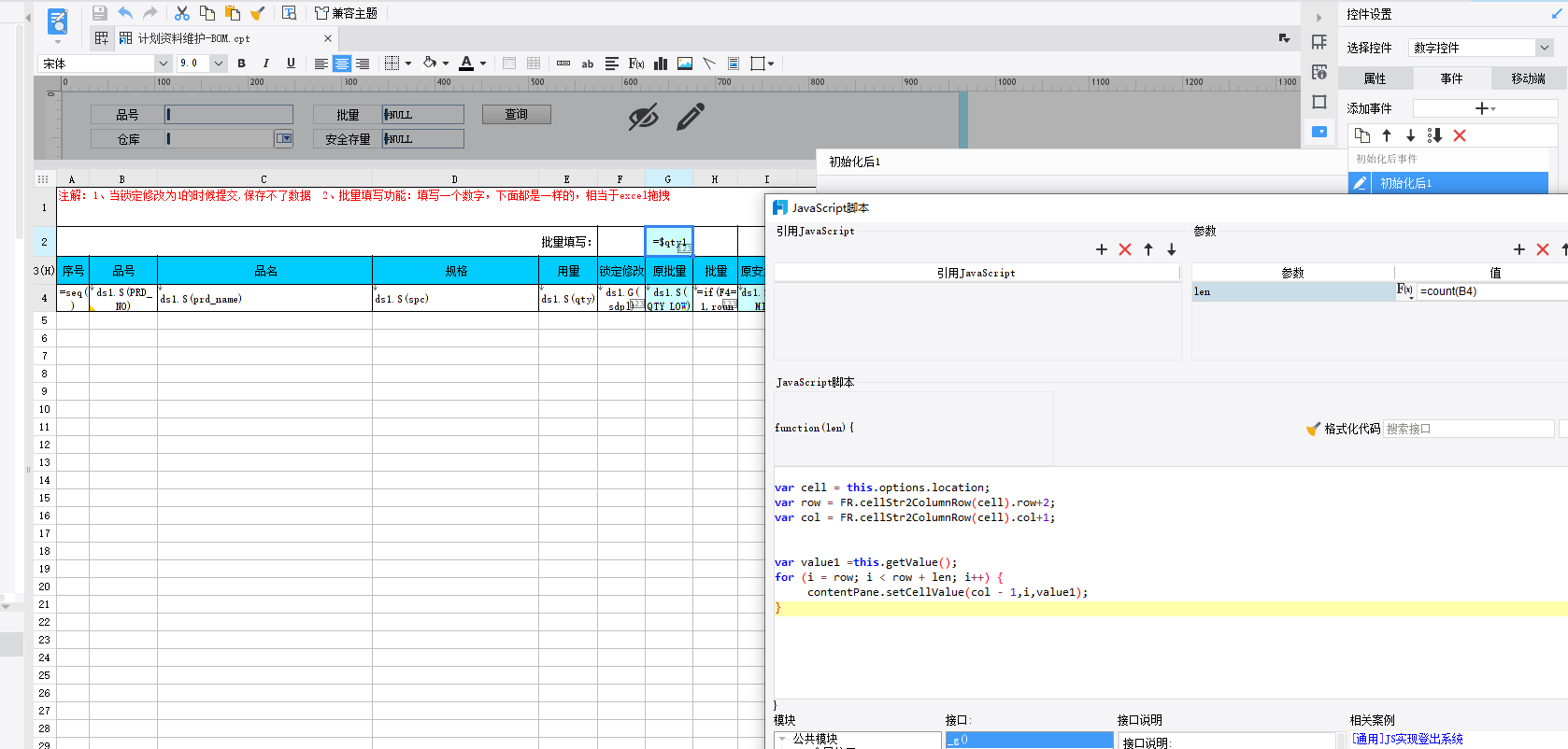
Task: Click the pencil edit icon in parameter pane
Action: click(x=691, y=117)
